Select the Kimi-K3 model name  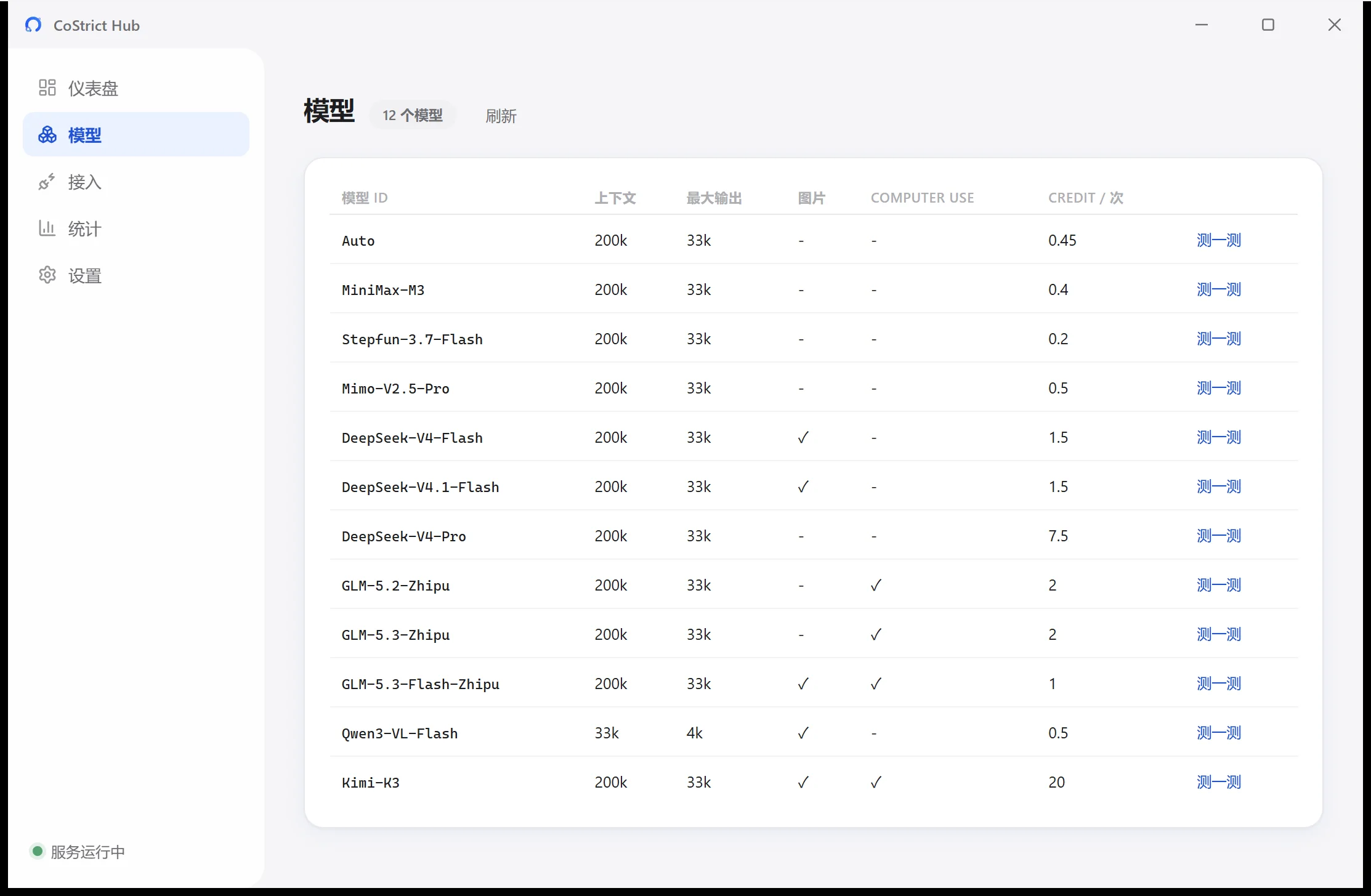click(x=371, y=783)
